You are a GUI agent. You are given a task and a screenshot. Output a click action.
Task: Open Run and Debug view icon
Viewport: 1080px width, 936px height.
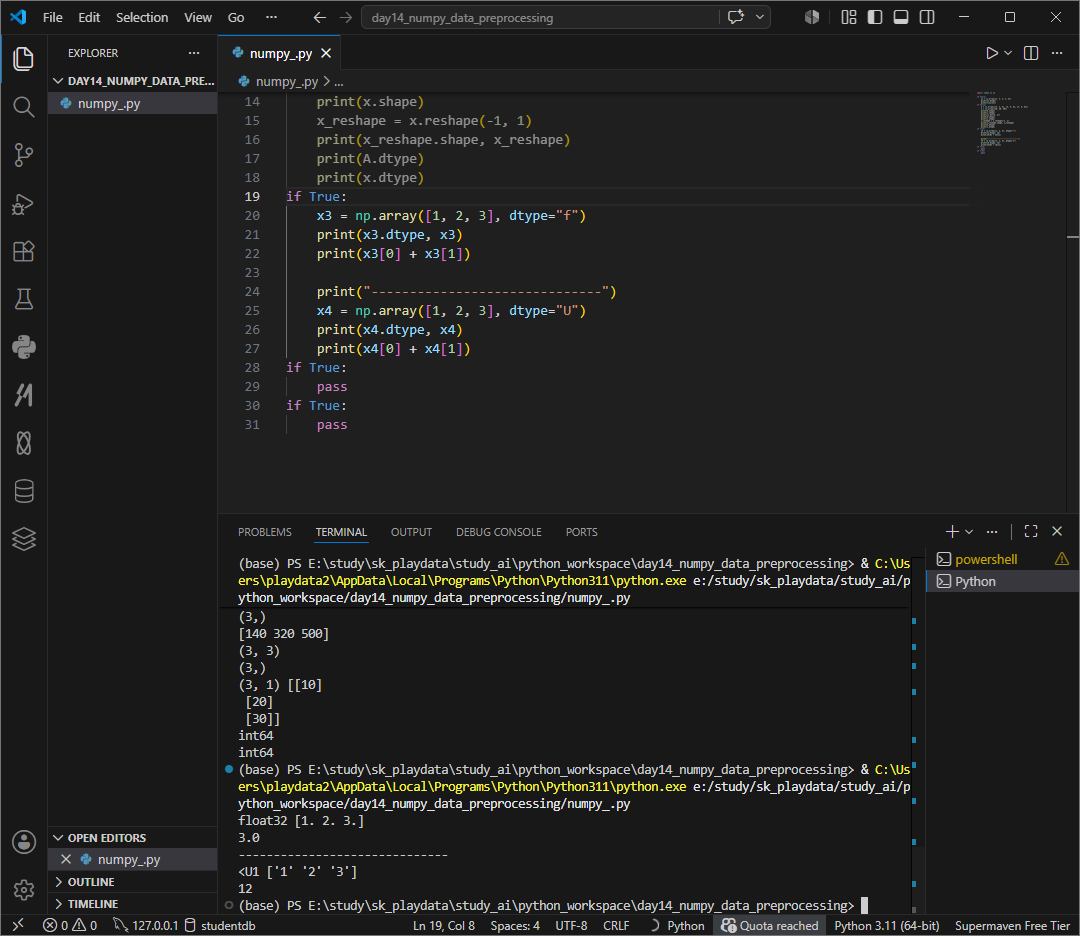point(23,203)
